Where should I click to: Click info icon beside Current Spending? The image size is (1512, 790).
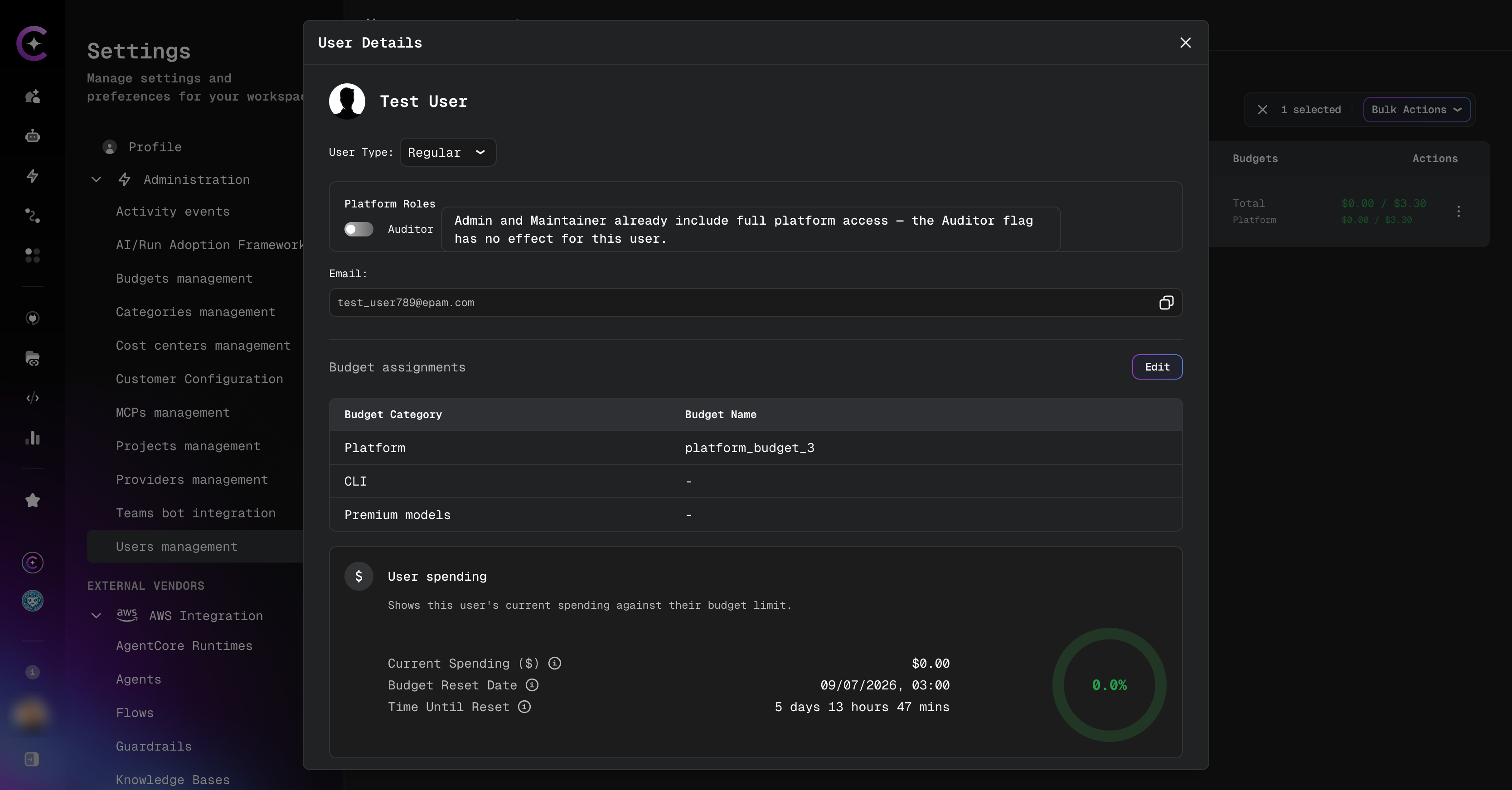pos(554,663)
